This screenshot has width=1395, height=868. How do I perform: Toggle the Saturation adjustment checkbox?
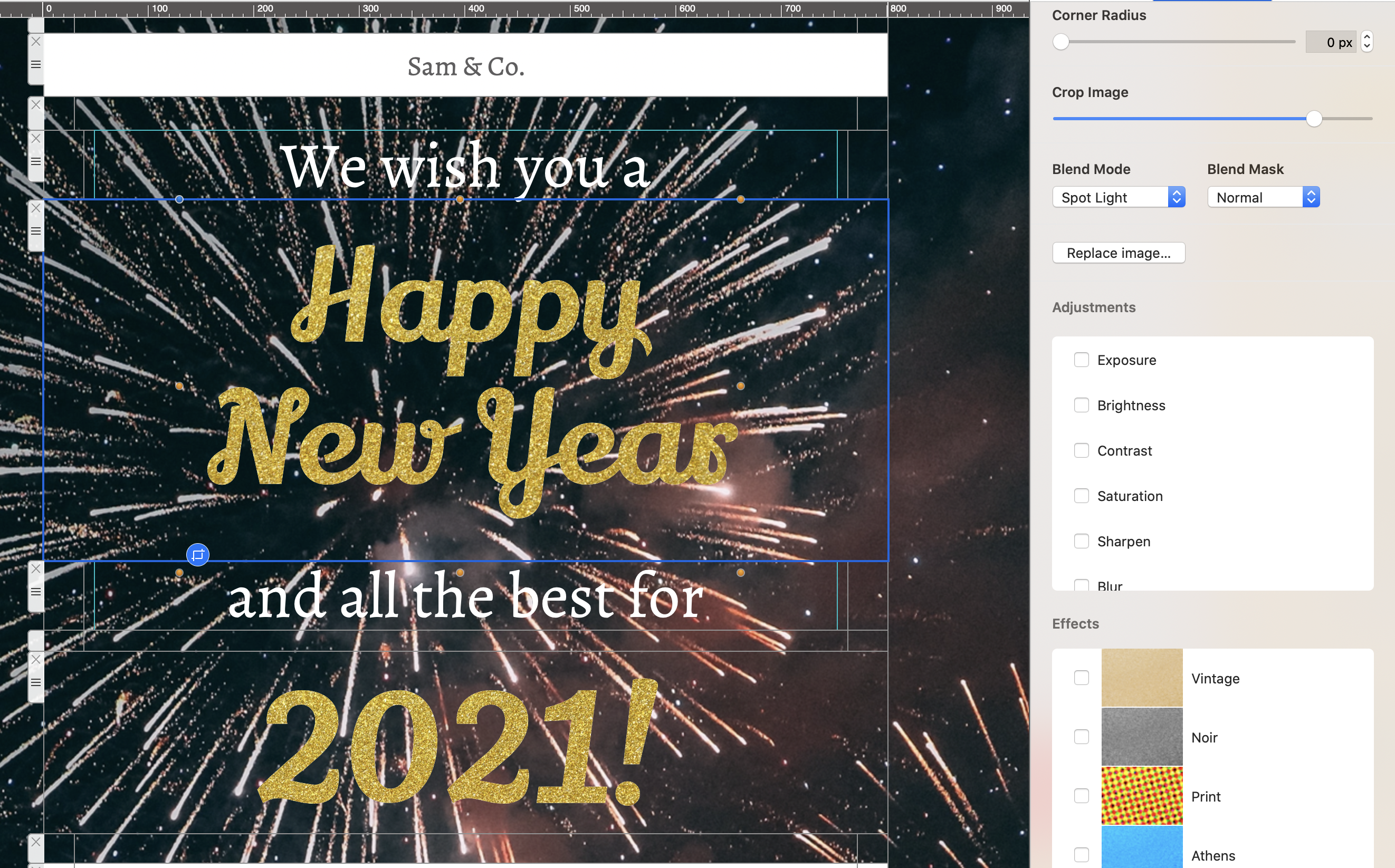(1081, 495)
